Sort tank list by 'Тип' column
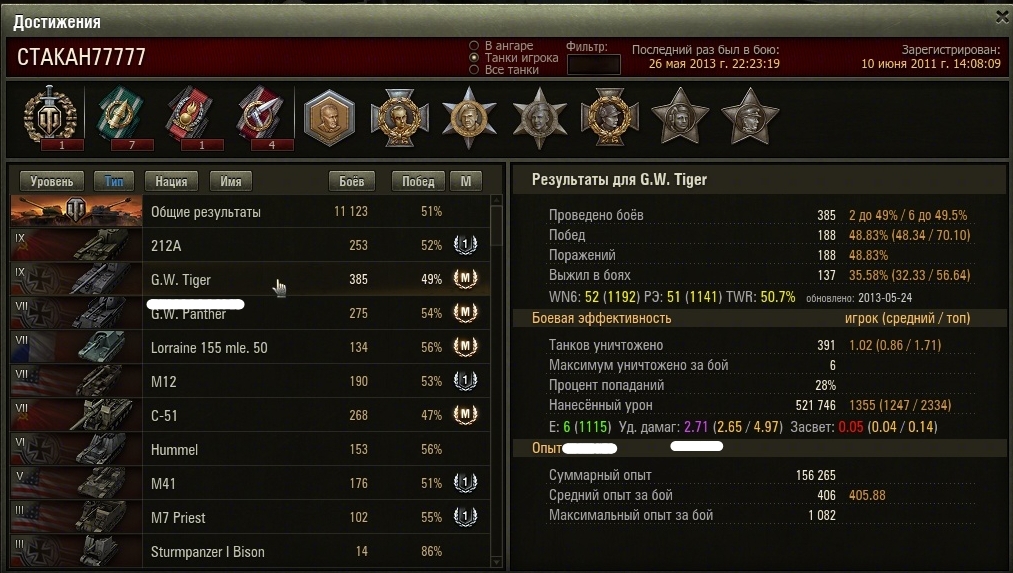The height and width of the screenshot is (573, 1013). click(x=114, y=182)
